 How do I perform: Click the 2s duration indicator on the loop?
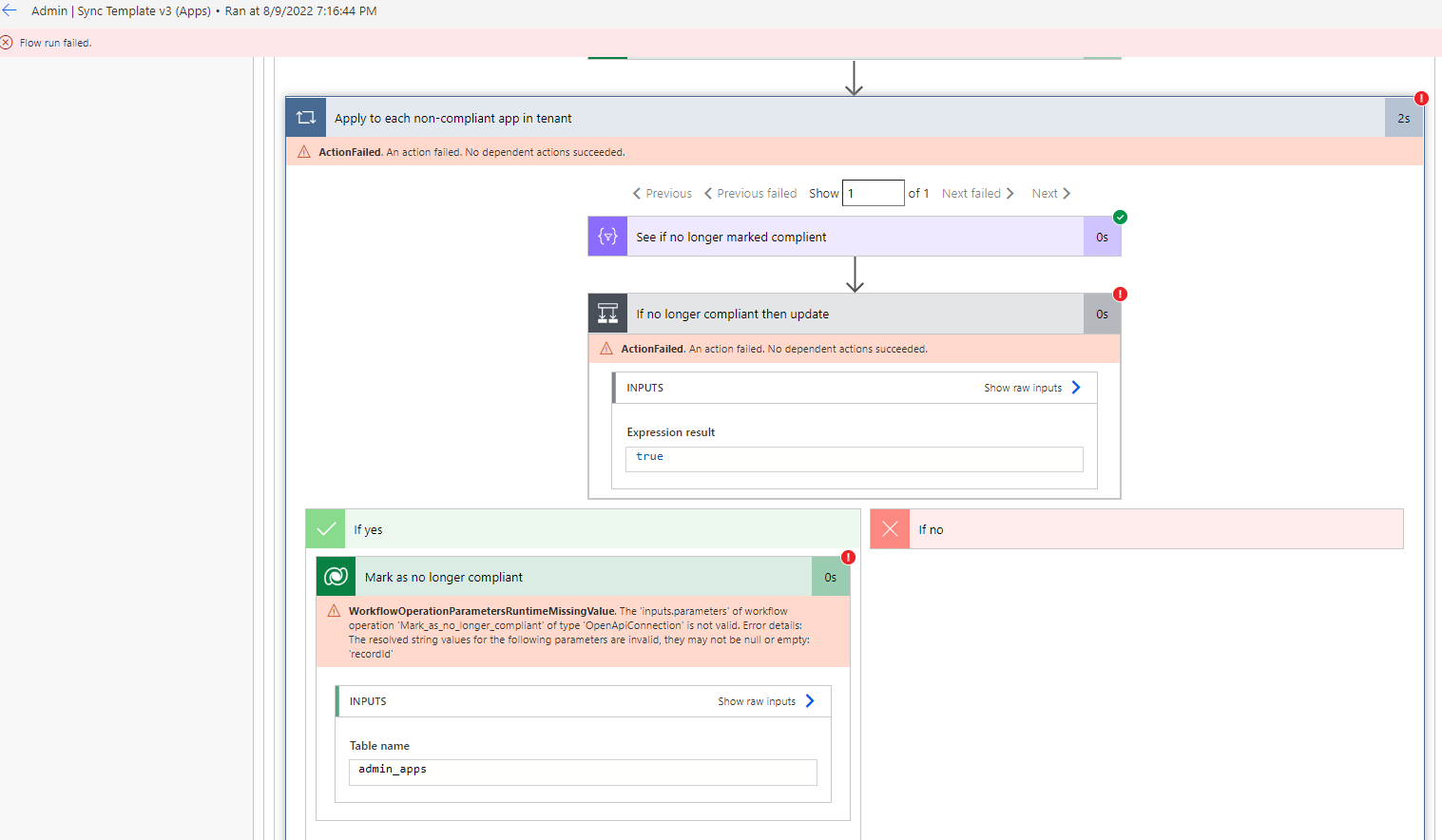tap(1403, 116)
